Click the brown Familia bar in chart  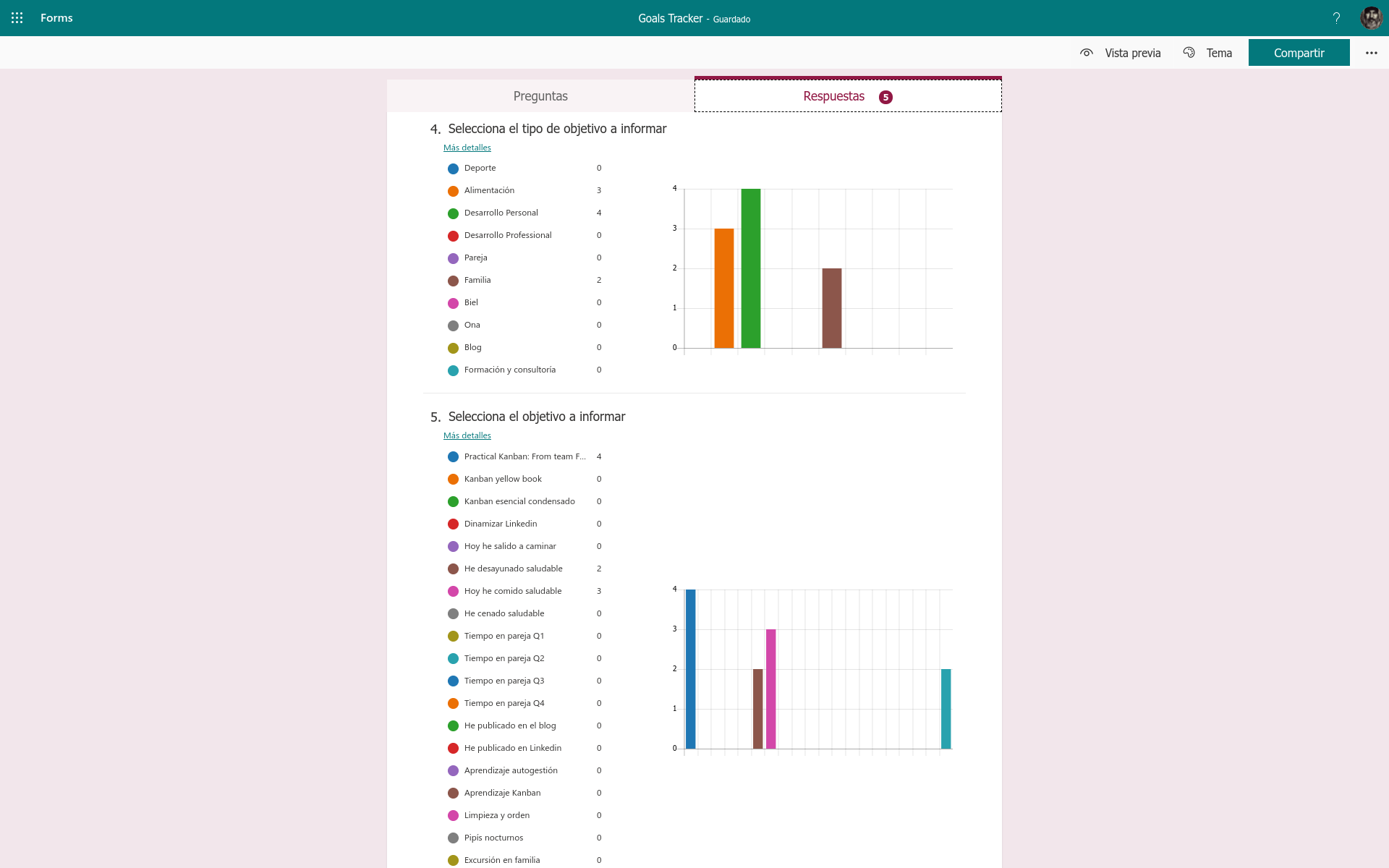click(831, 308)
